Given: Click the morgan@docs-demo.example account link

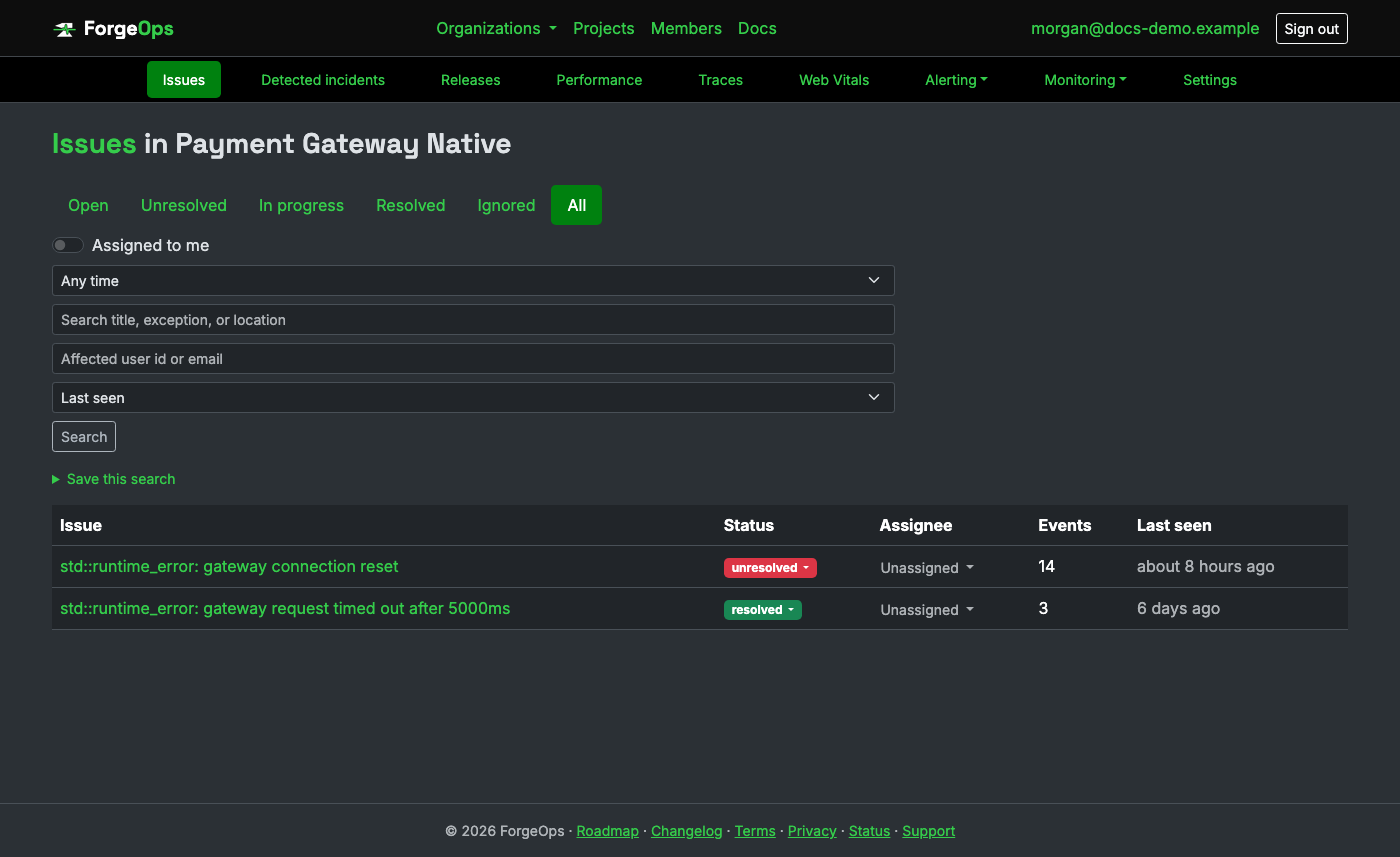Looking at the screenshot, I should [1145, 28].
